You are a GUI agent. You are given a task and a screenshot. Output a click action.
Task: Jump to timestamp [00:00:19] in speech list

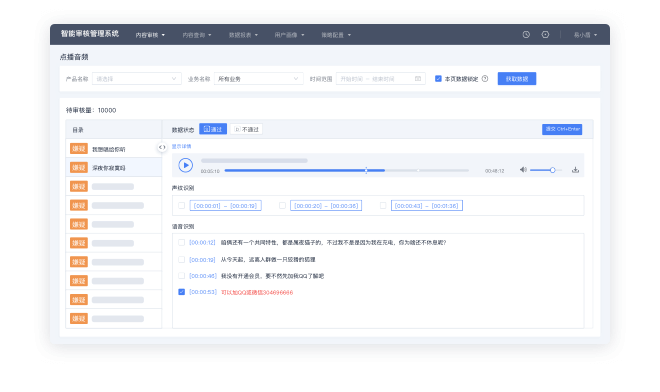202,259
